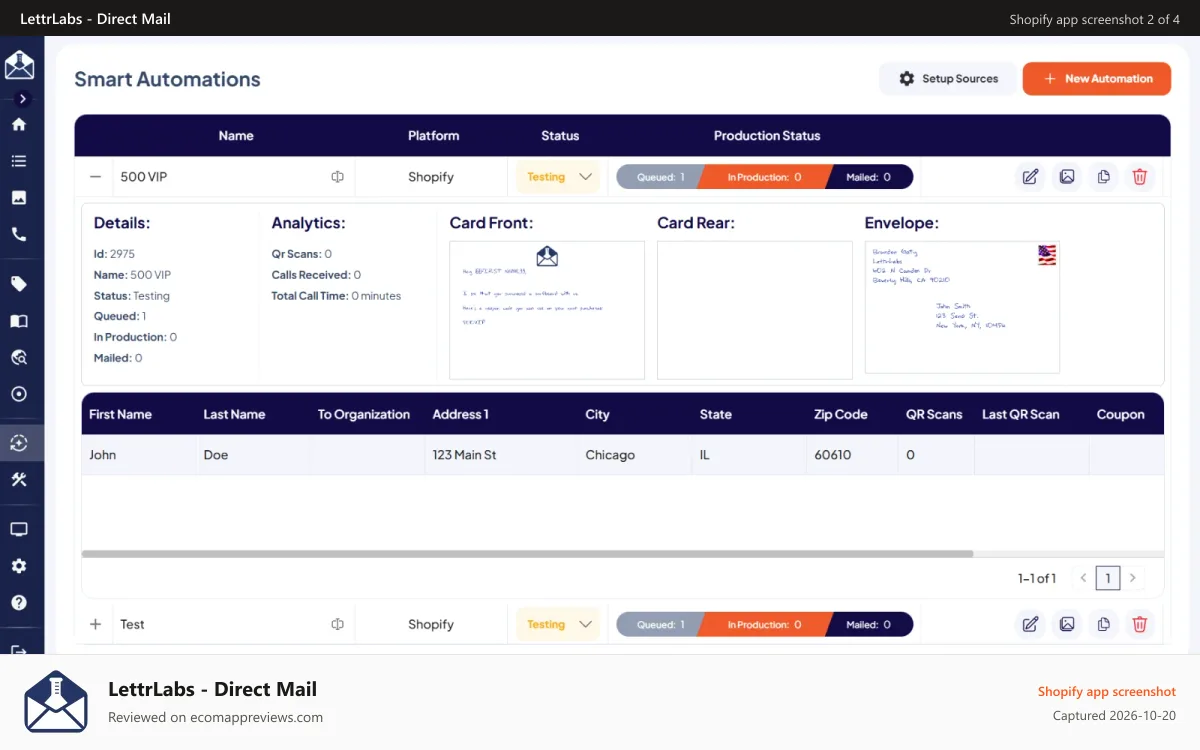Screen dimensions: 1200x750
Task: Go to previous page of recipients
Action: pos(1083,578)
